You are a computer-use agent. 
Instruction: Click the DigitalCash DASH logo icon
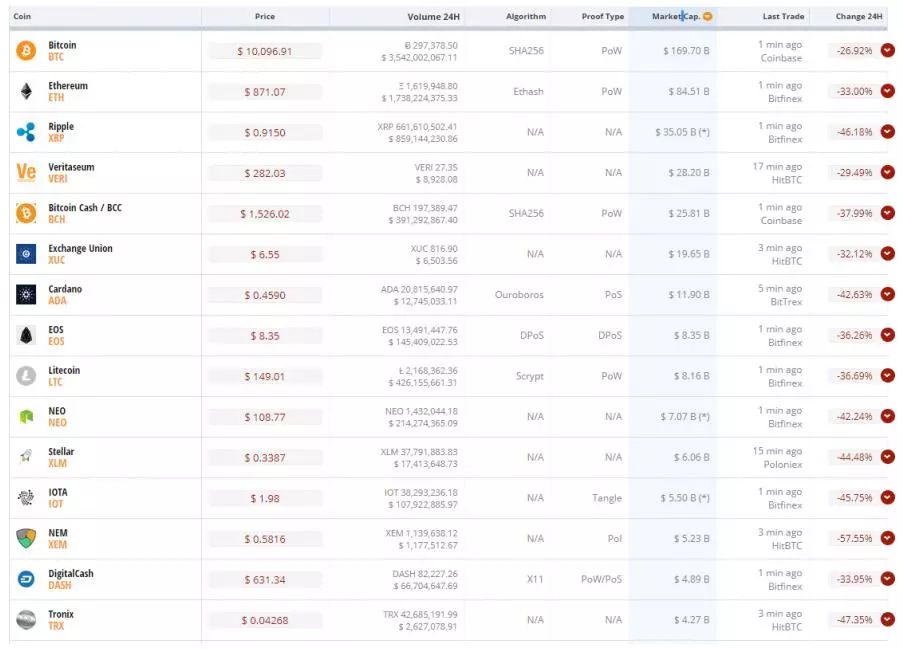click(x=26, y=579)
